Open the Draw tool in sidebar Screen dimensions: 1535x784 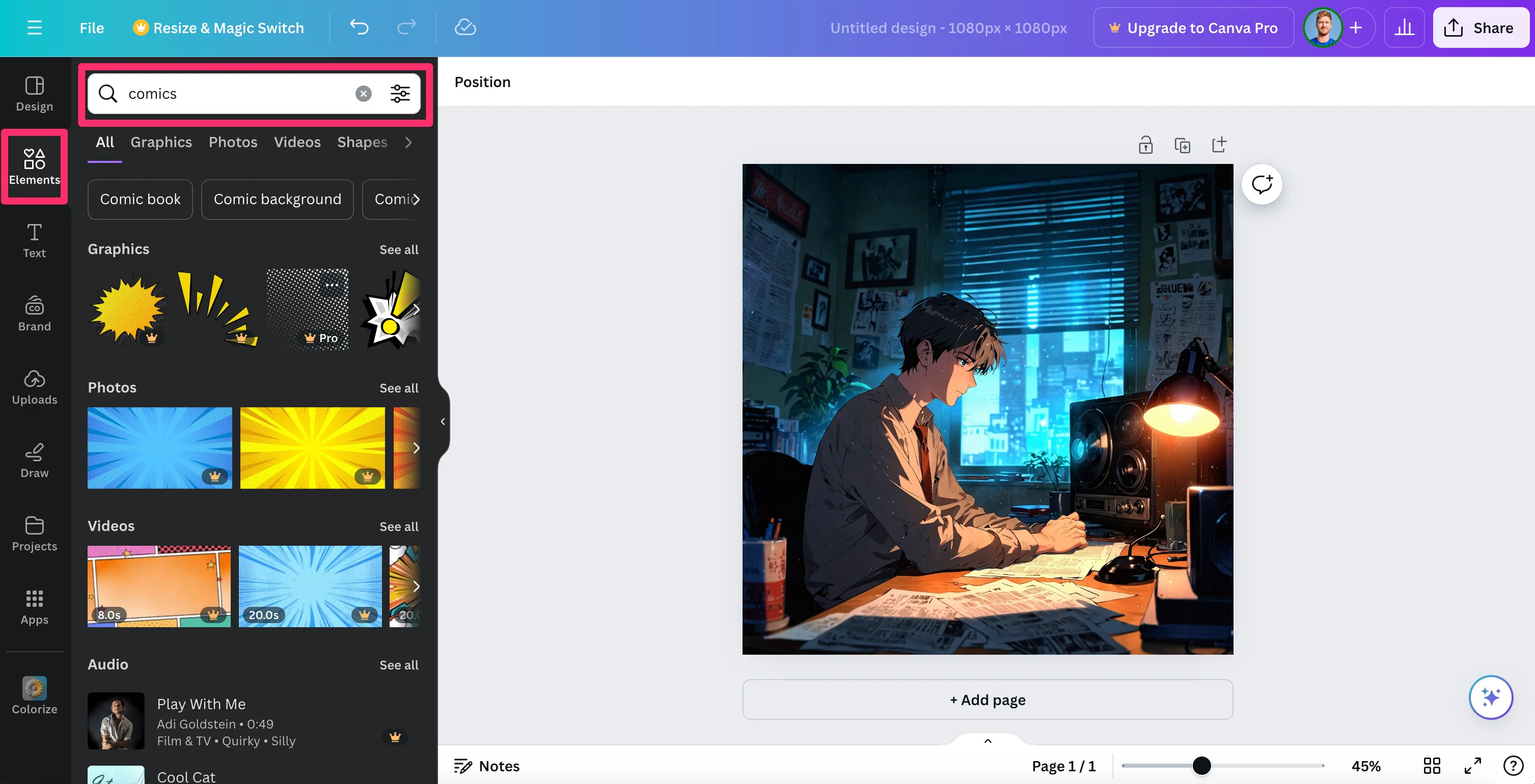coord(34,460)
